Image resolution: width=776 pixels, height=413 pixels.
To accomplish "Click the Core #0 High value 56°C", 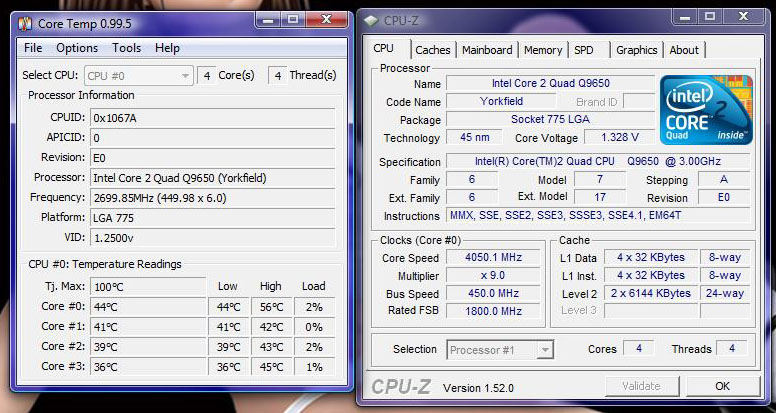I will pyautogui.click(x=271, y=307).
